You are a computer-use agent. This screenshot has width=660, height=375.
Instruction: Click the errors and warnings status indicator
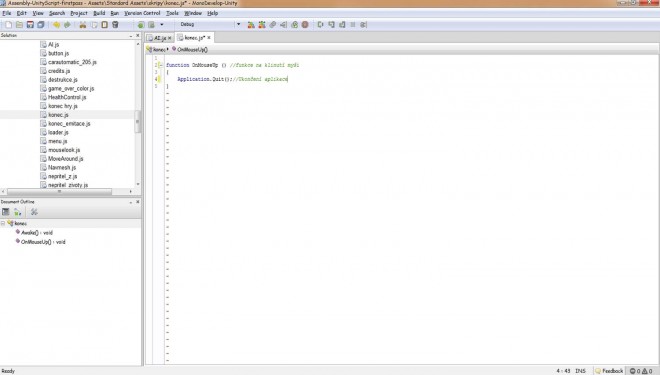(x=641, y=371)
